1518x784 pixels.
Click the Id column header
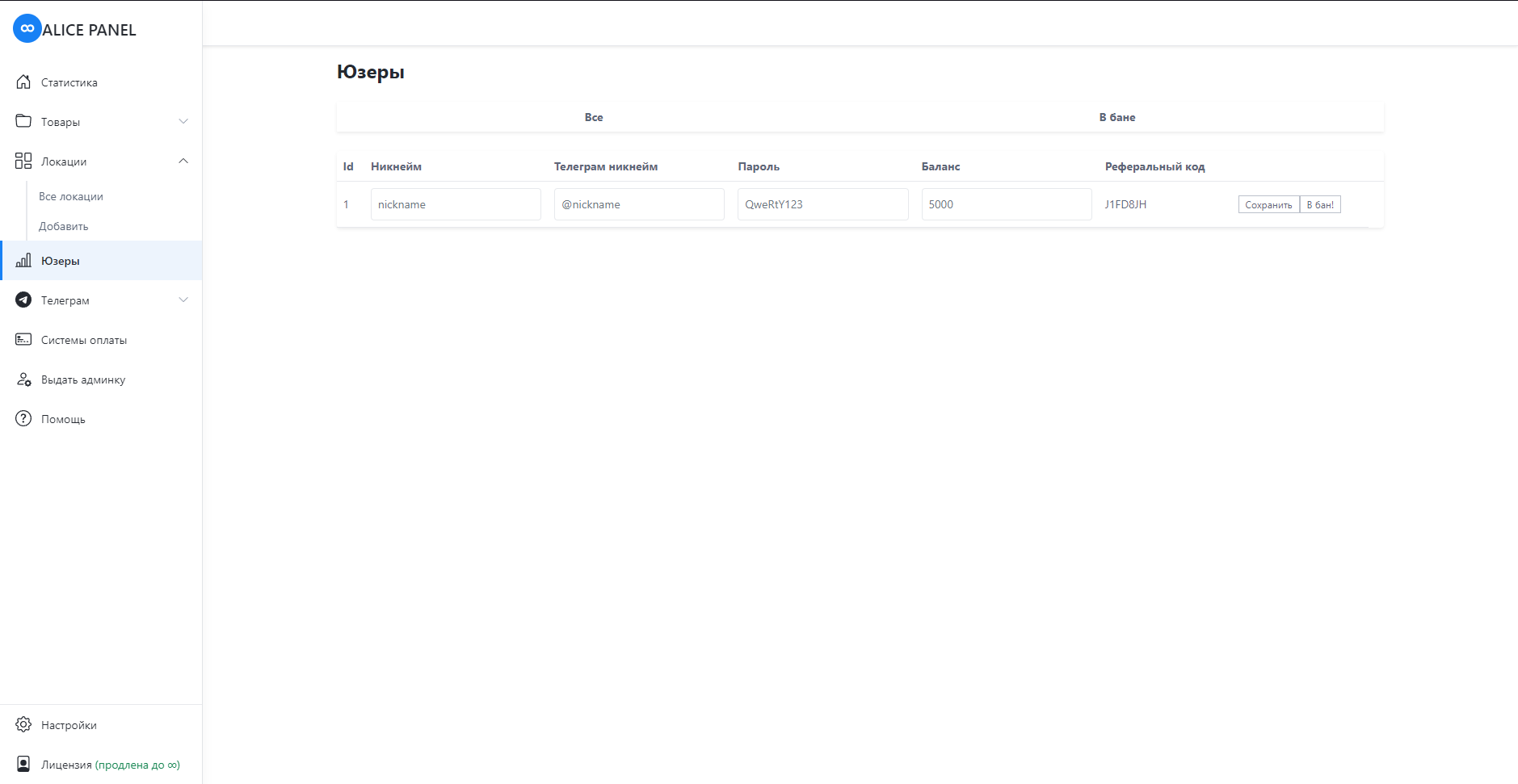click(348, 166)
